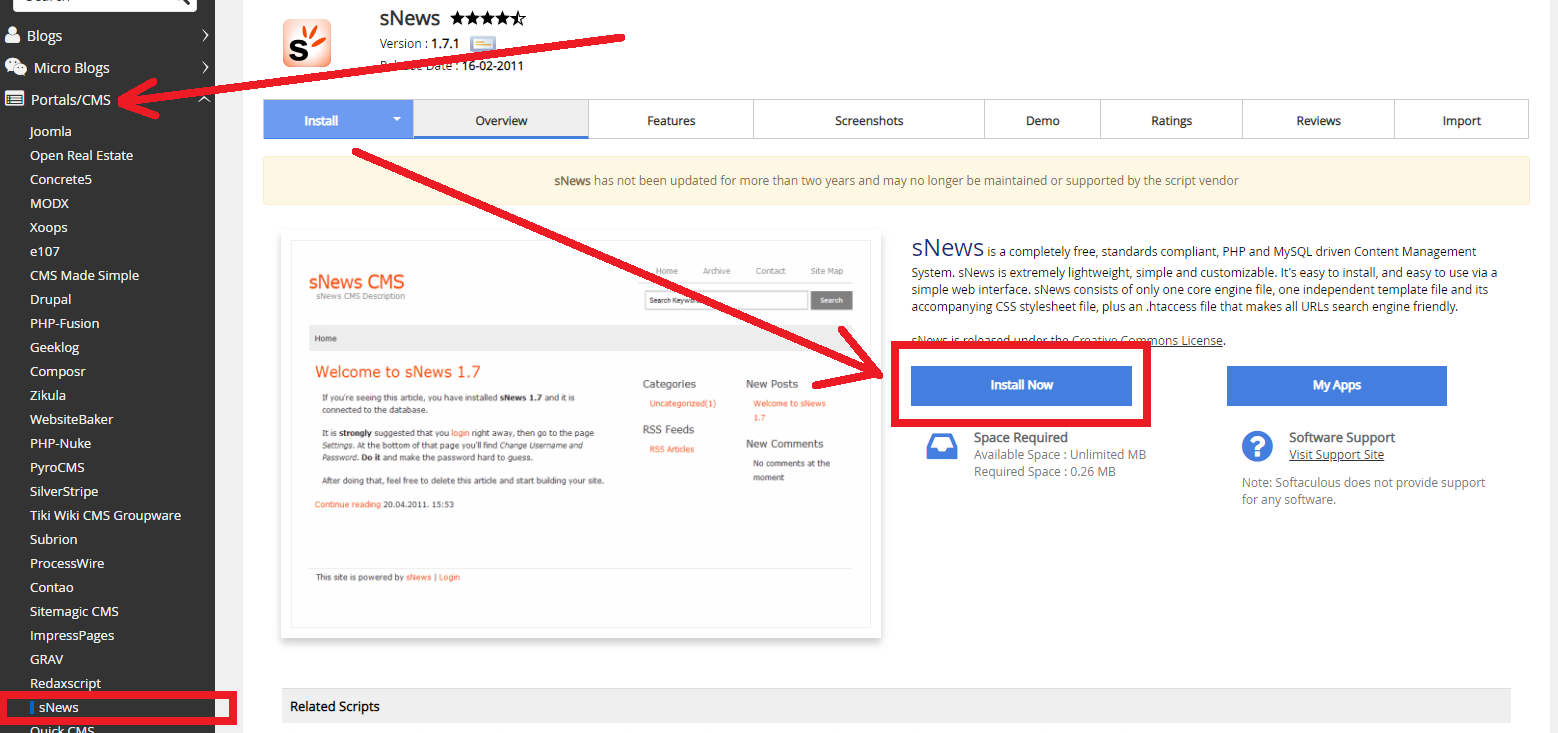Screen dimensions: 1558x733
Task: Click the Portals/CMS list icon
Action: click(x=14, y=99)
